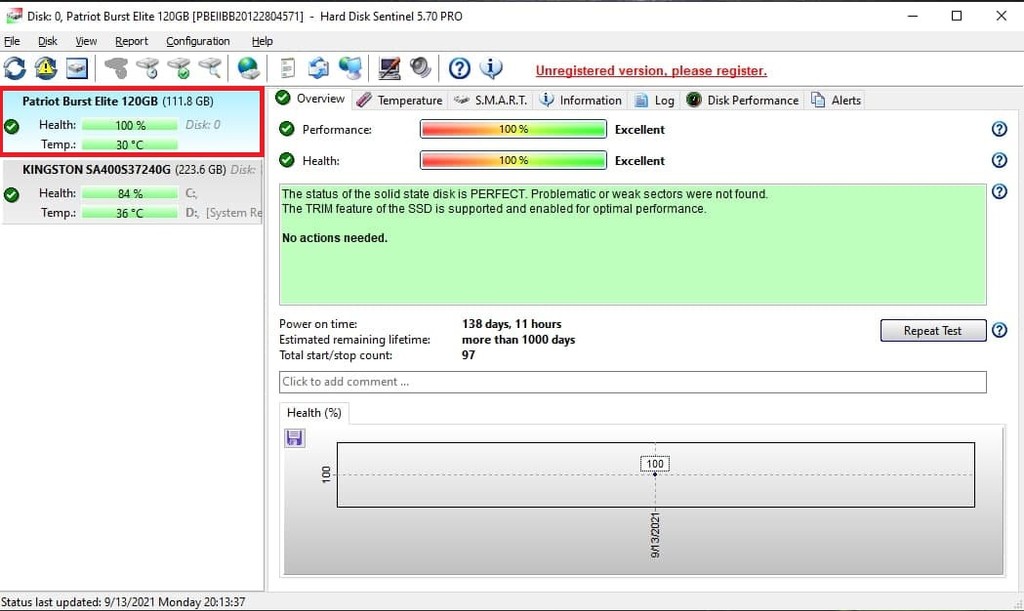
Task: Click help icon next to Repeat Test
Action: [x=998, y=330]
